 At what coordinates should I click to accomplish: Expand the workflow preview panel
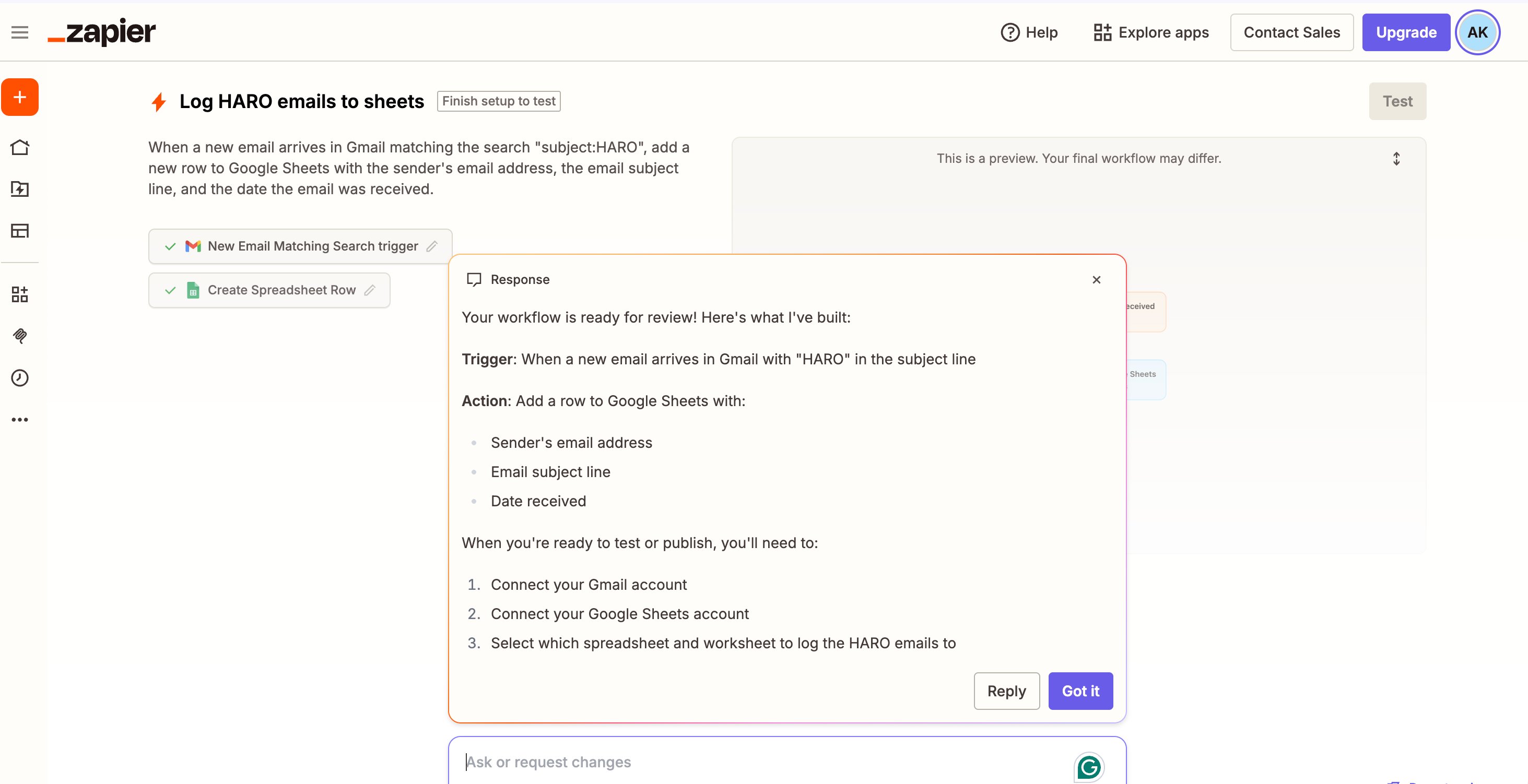click(x=1396, y=158)
